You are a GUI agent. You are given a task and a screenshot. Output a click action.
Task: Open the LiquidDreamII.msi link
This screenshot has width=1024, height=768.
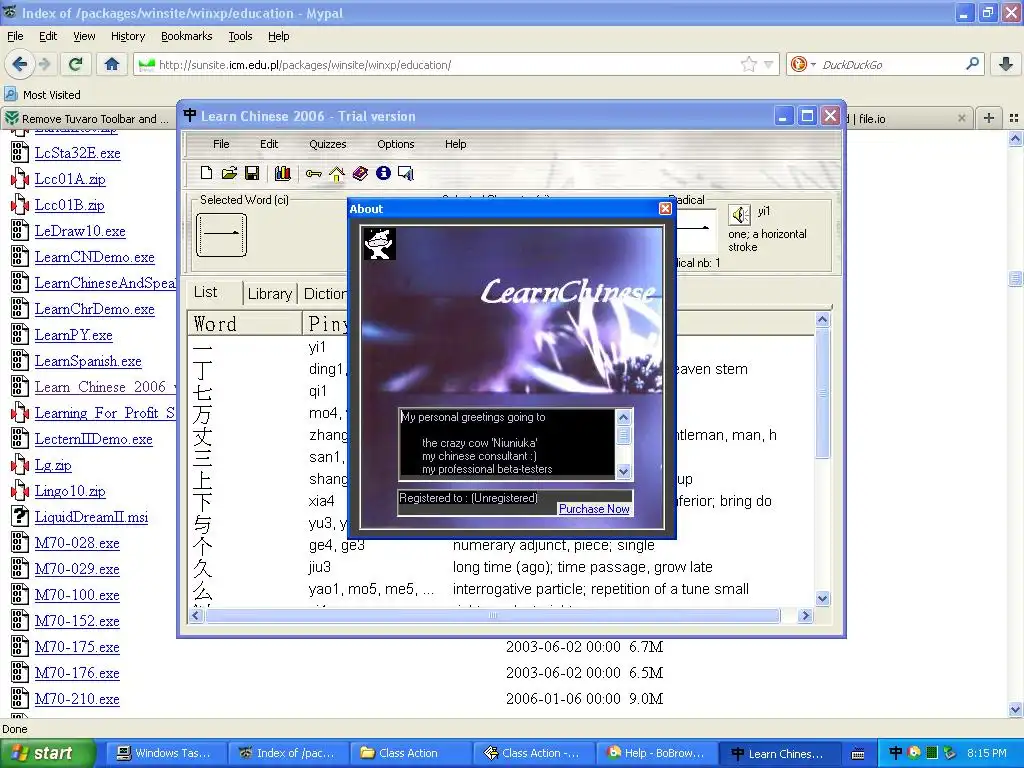point(91,517)
